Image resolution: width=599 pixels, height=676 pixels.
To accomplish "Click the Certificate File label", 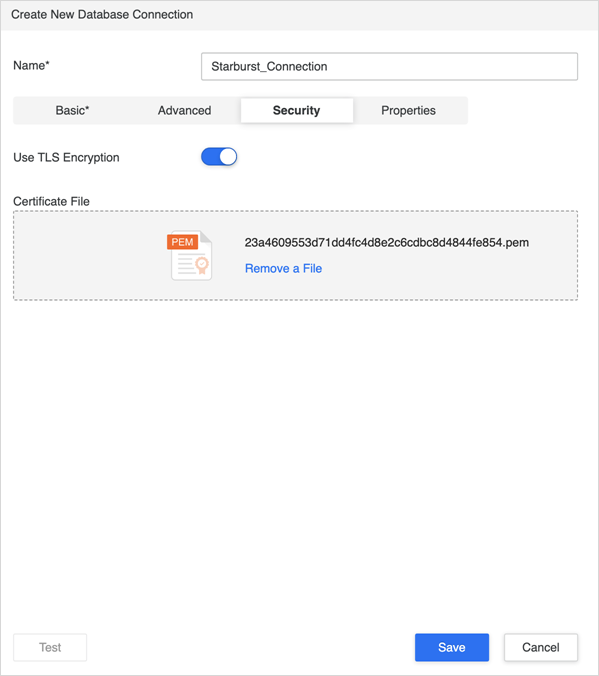I will [51, 201].
